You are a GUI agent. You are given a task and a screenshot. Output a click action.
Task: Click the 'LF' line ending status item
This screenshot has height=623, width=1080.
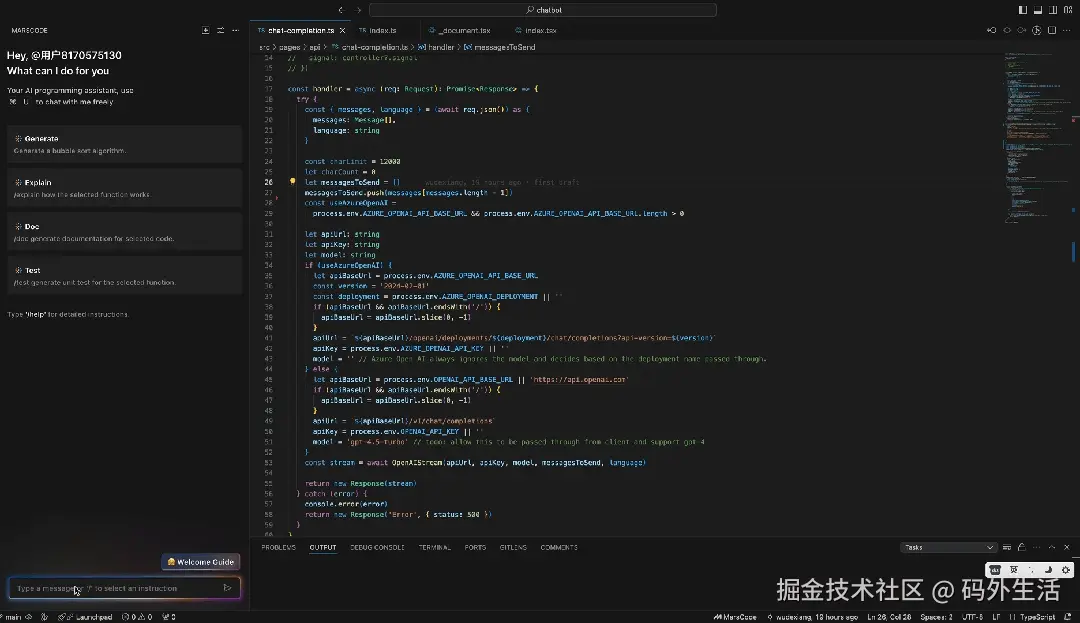[996, 617]
